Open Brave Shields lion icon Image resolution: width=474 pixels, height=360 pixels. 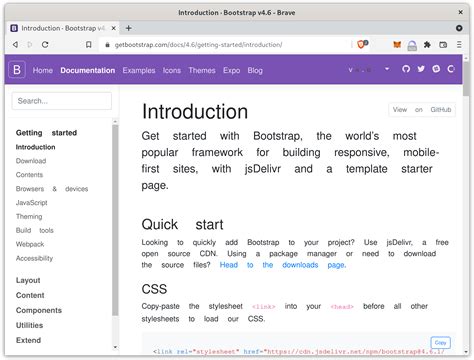362,44
